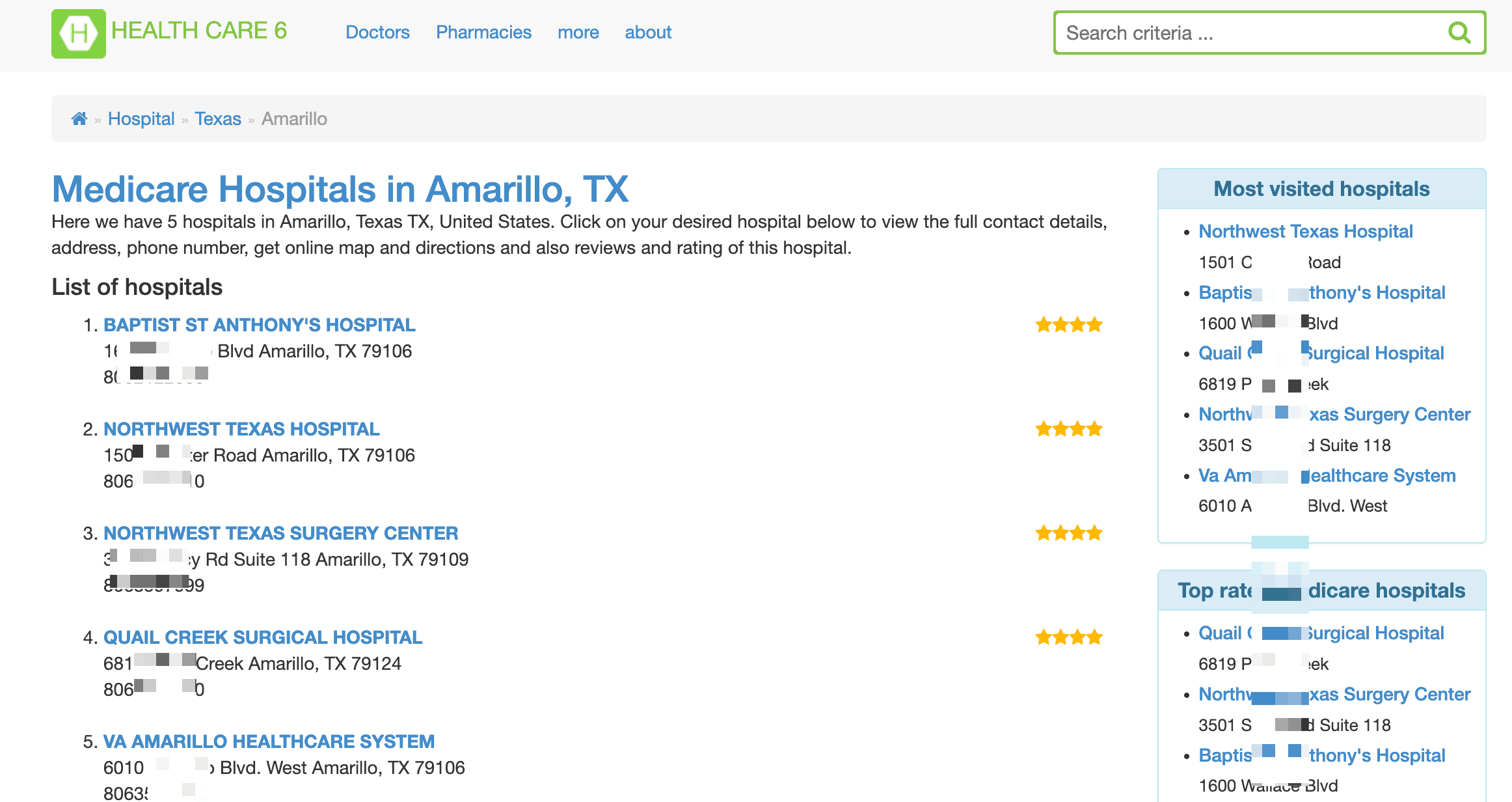Open NORTHWEST TEXAS SURGERY CENTER listing
1512x802 pixels.
(280, 533)
